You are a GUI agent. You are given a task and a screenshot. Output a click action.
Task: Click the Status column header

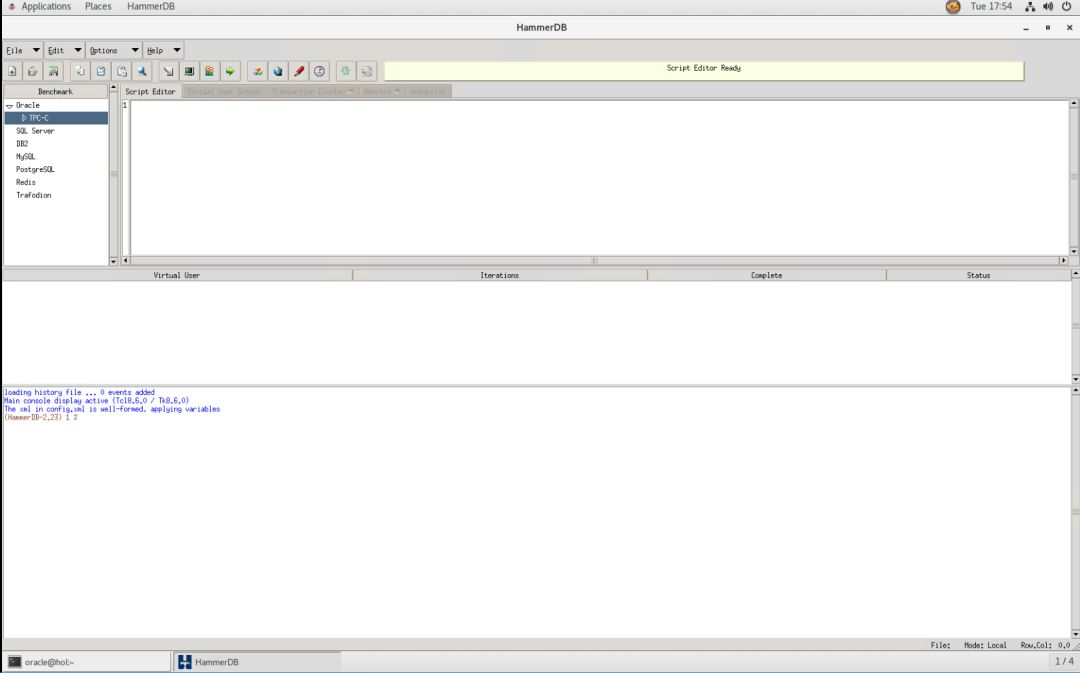pyautogui.click(x=978, y=276)
